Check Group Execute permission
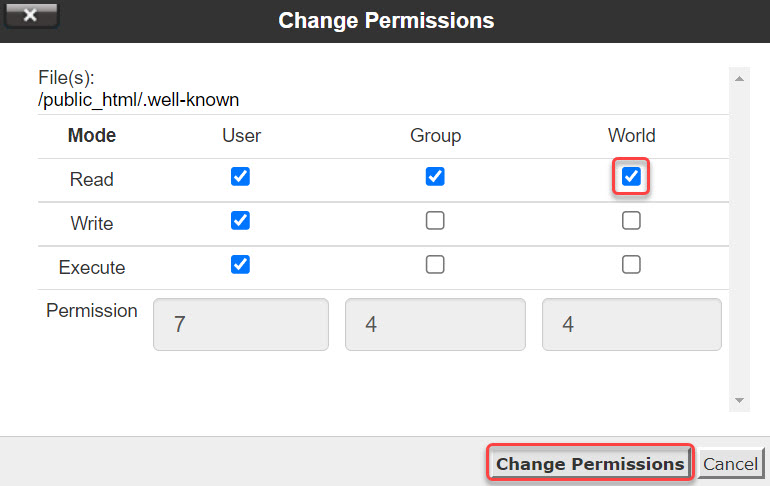 point(435,265)
